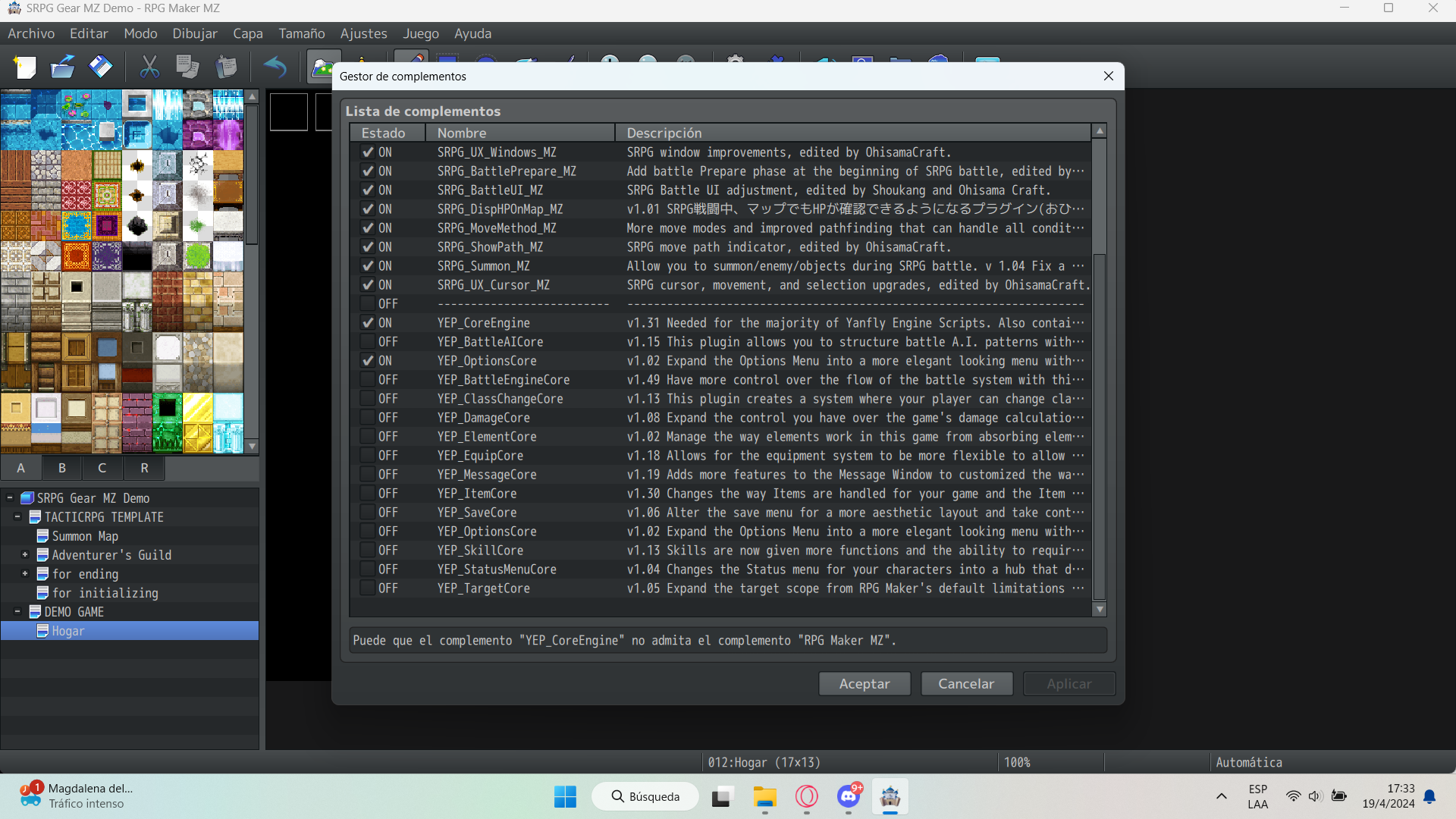Toggle off the SRPG_Summon_MZ checkbox
Screen dimensions: 1456x819
[368, 266]
